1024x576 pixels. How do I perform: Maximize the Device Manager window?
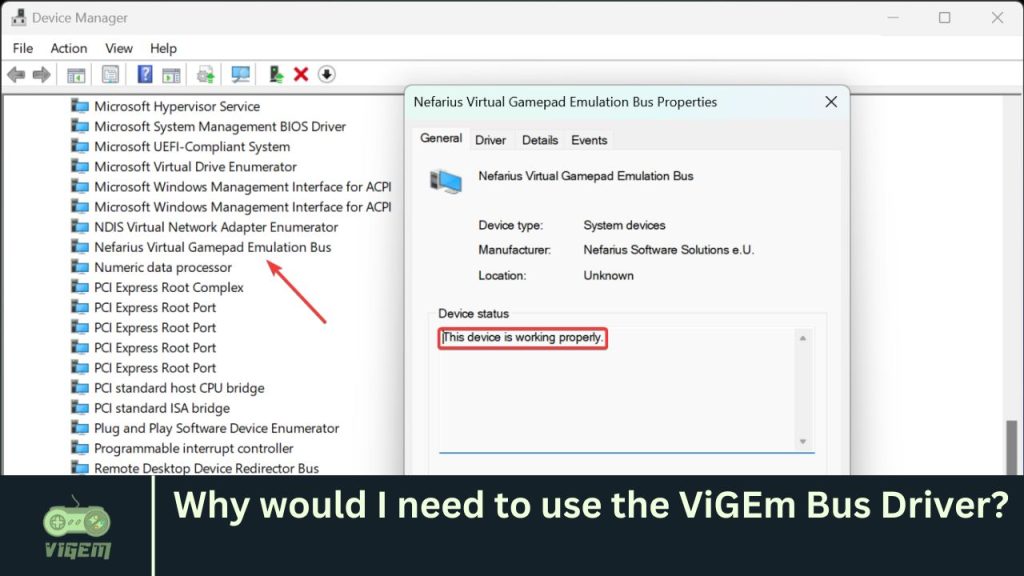coord(944,18)
